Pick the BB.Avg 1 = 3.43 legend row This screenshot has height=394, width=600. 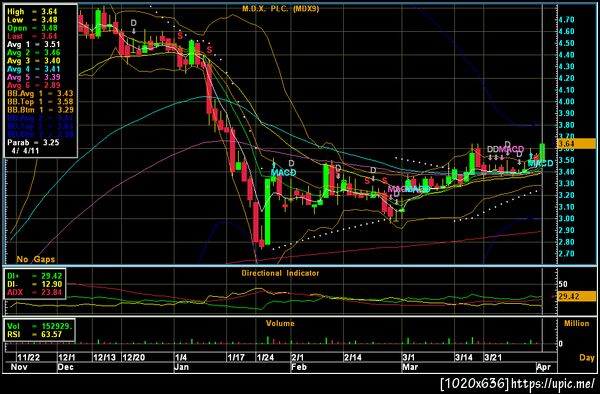[x=40, y=93]
